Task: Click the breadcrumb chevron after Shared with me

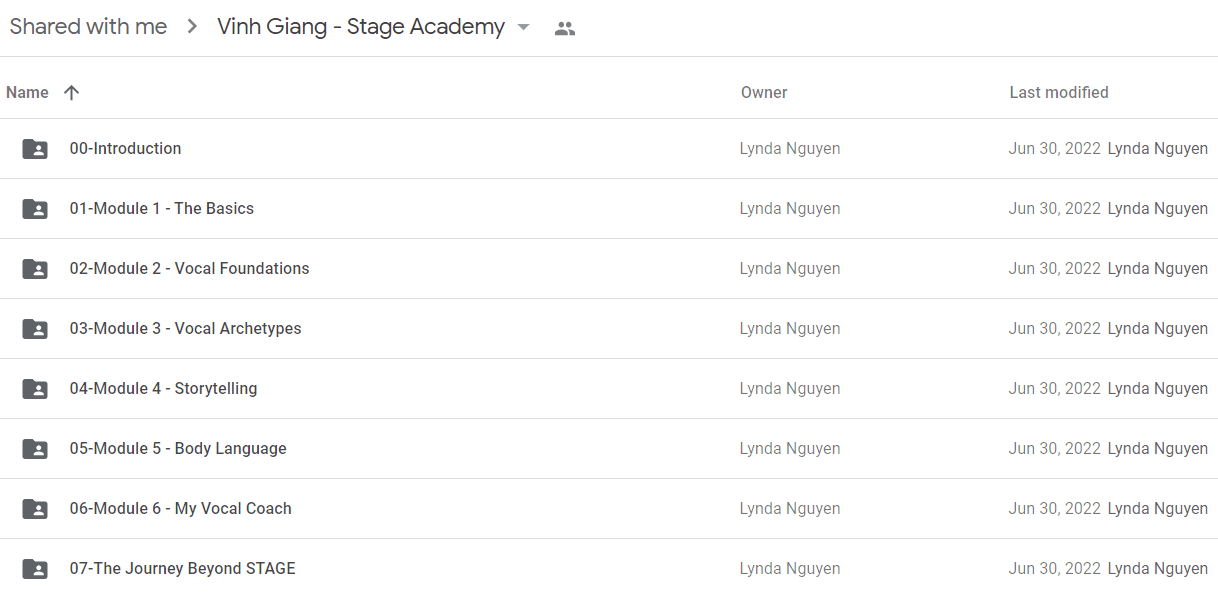Action: pyautogui.click(x=192, y=27)
